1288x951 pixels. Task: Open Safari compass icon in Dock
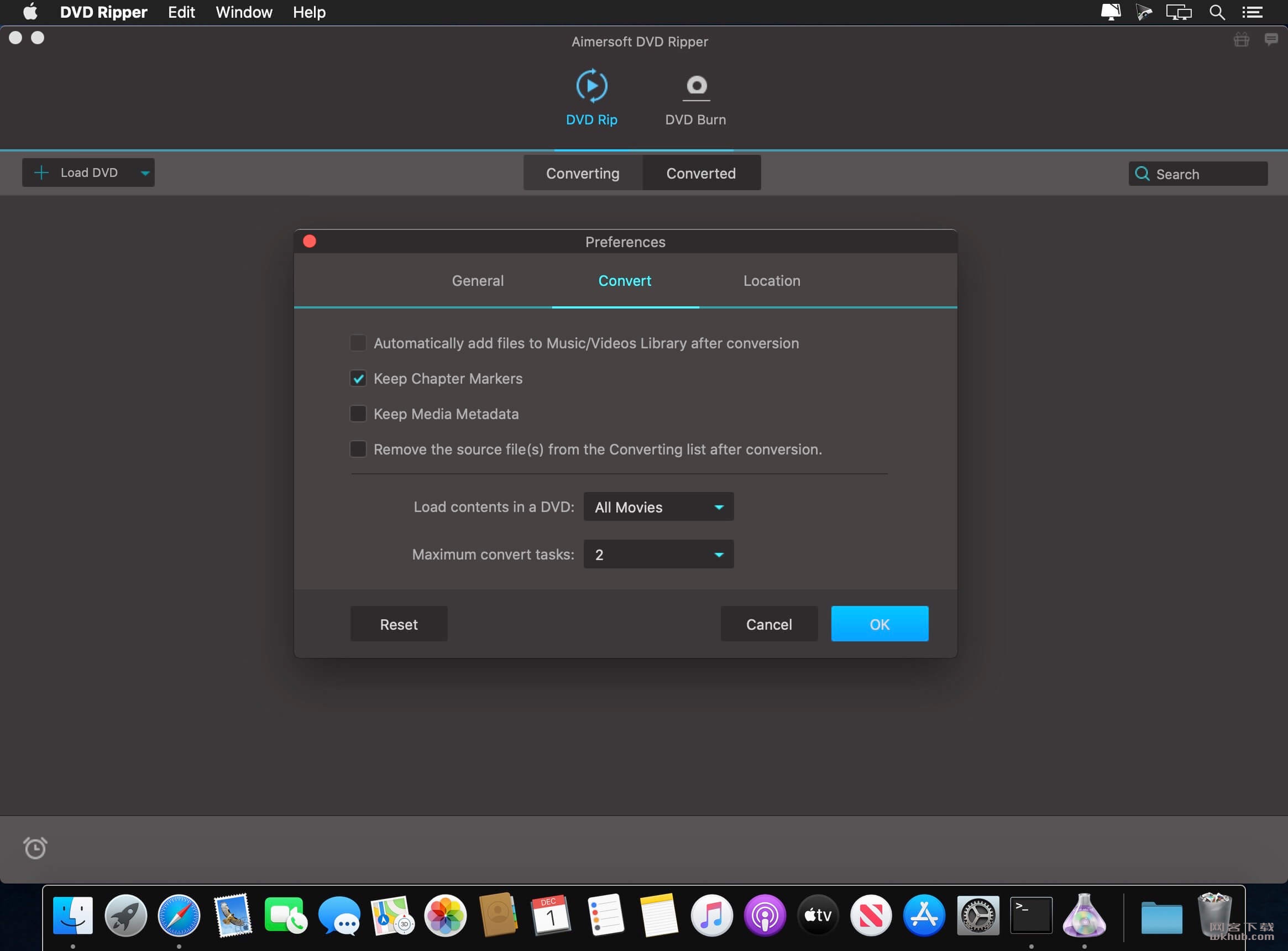(179, 915)
